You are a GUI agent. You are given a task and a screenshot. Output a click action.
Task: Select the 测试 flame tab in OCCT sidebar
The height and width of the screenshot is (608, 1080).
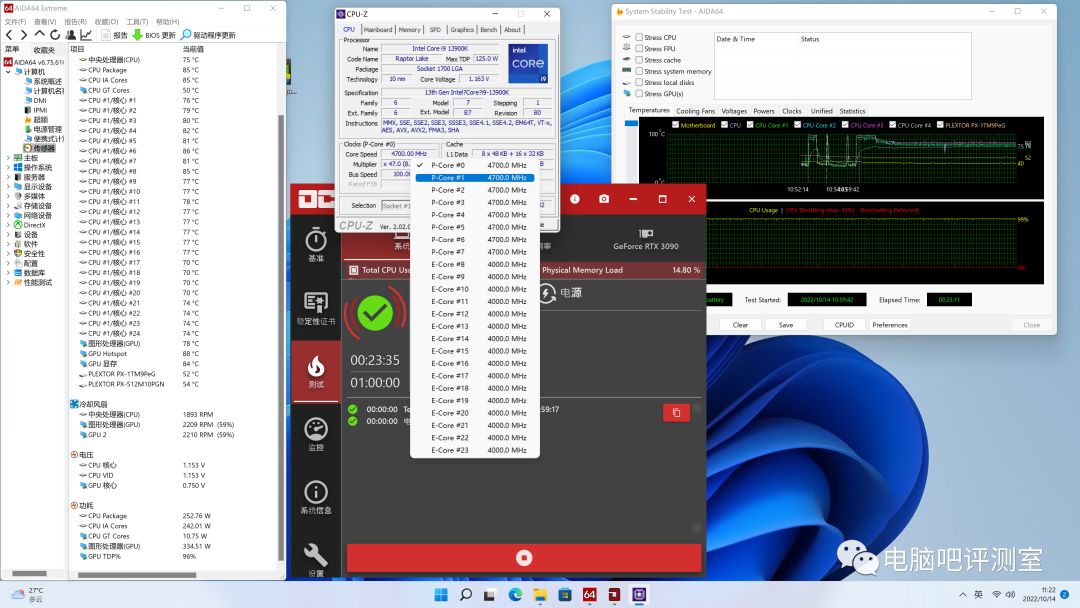pos(316,371)
